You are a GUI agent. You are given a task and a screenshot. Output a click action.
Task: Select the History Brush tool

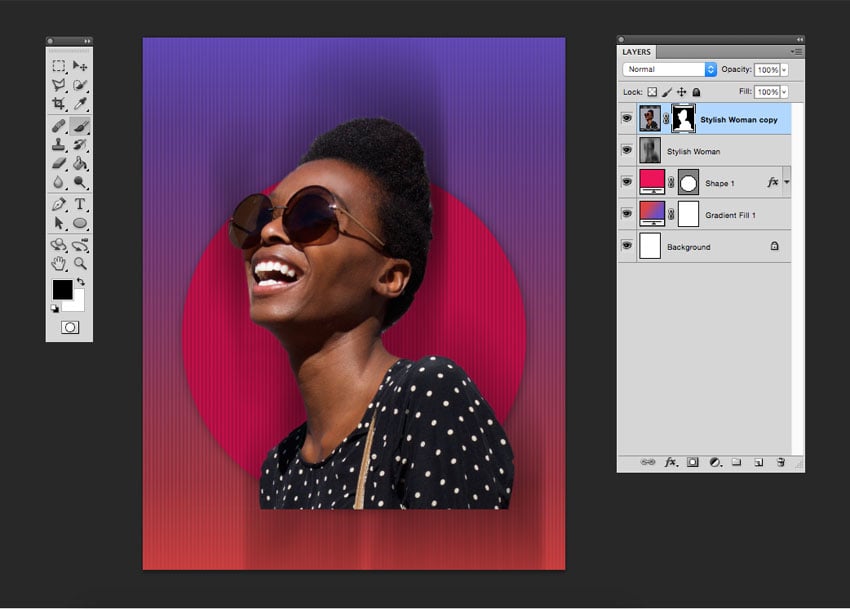[80, 144]
